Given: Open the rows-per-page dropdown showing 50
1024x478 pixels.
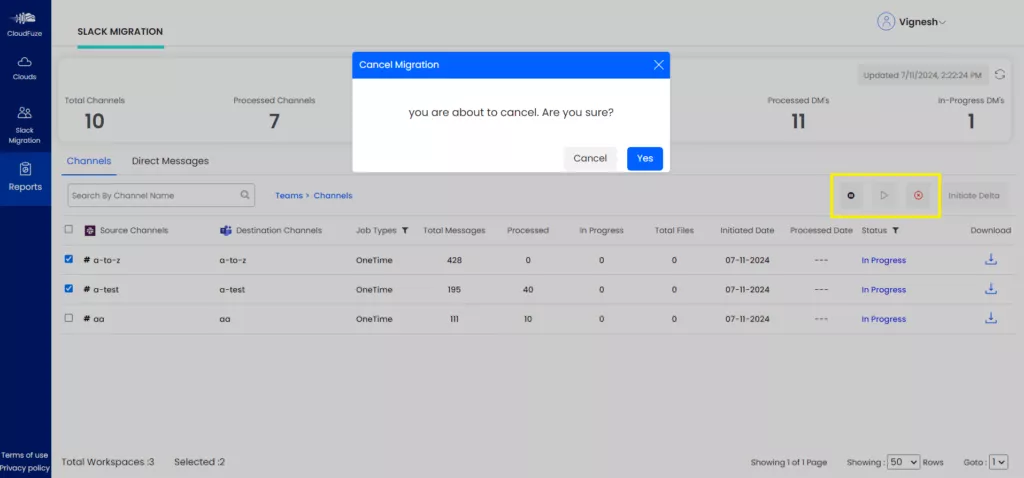Looking at the screenshot, I should click(904, 462).
